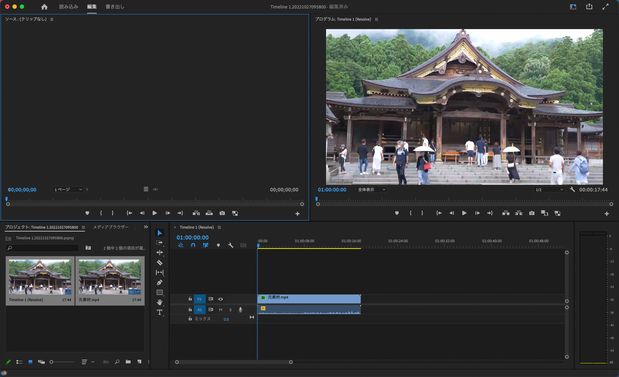Screen dimensions: 619x377
Task: Select the Slip tool
Action: tap(159, 273)
